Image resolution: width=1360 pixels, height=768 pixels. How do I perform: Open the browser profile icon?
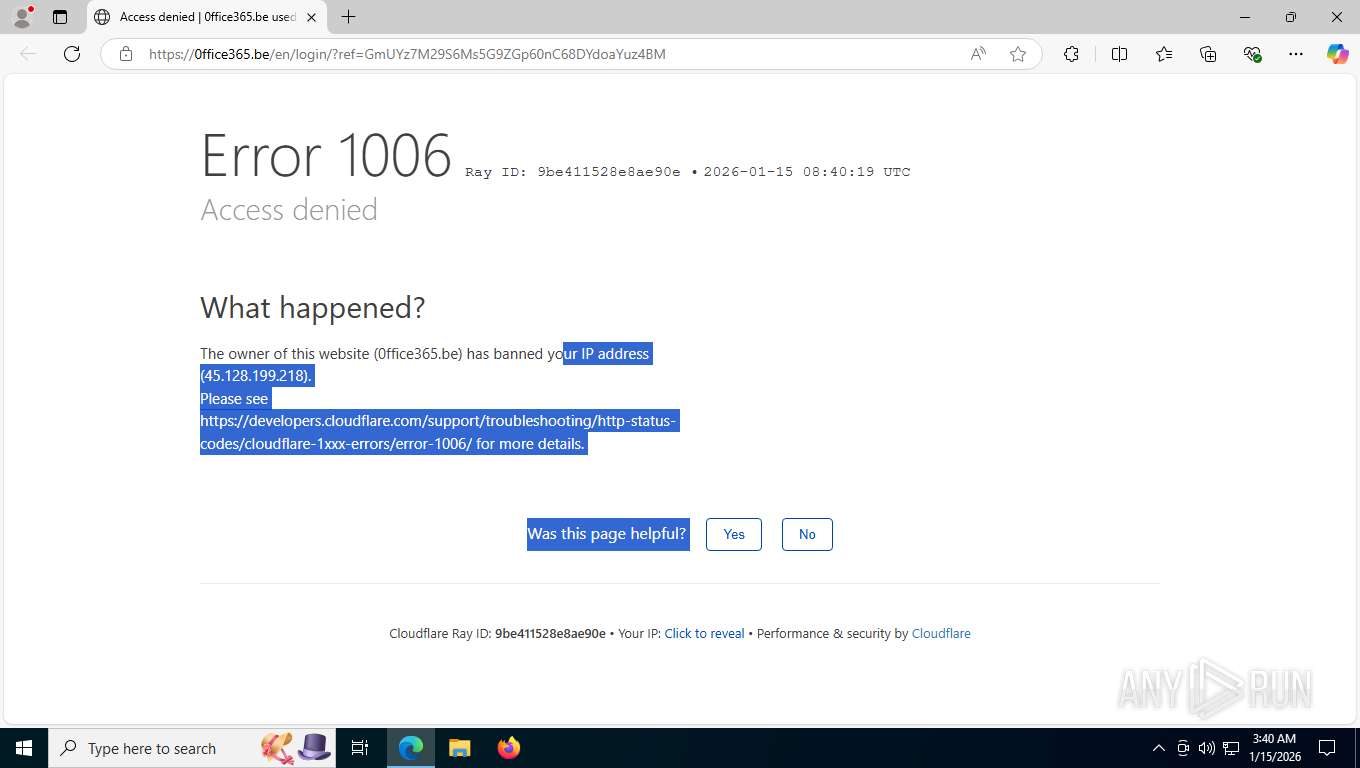coord(22,17)
